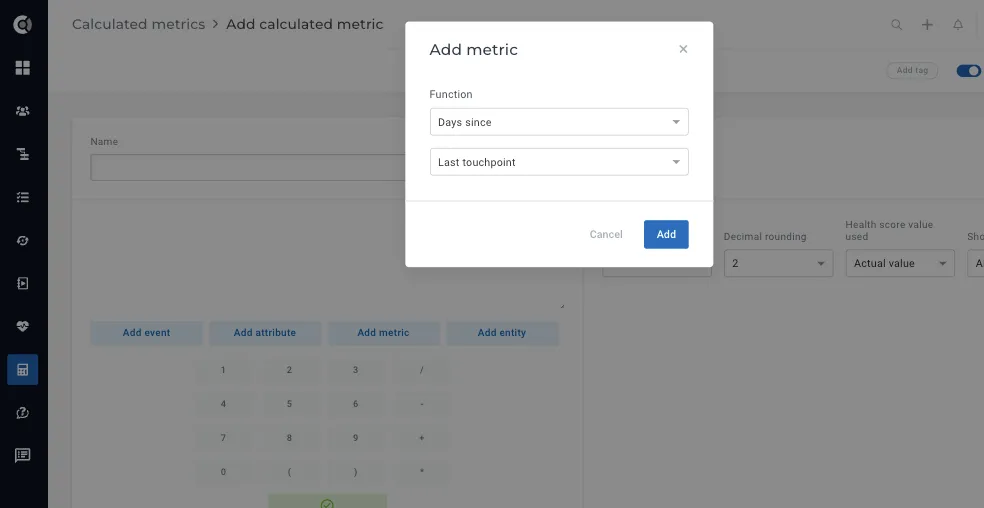Click the Add event button

(146, 333)
